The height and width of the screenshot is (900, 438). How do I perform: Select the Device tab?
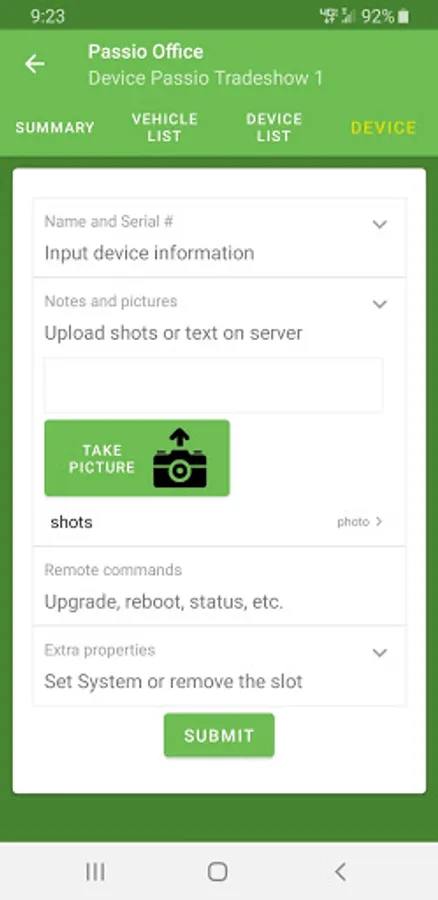point(383,127)
